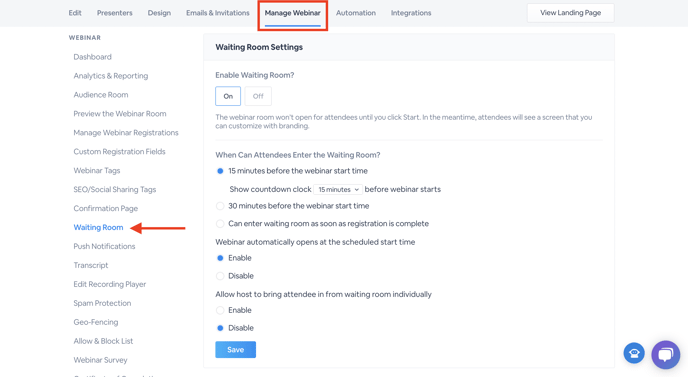This screenshot has width=688, height=377.
Task: Click the blue phone support icon
Action: point(634,353)
